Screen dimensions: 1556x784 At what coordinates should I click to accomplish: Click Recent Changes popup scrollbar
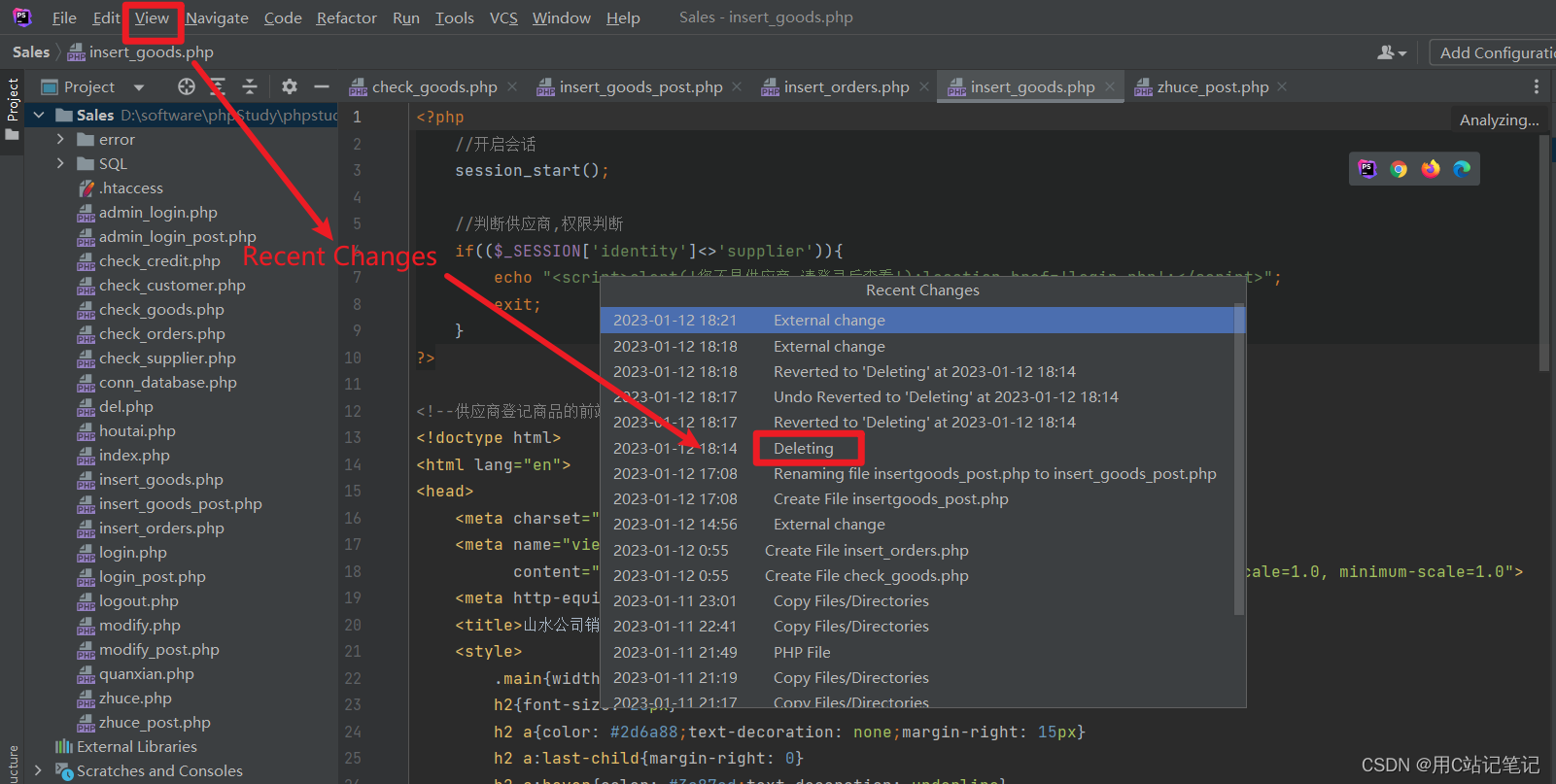(1239, 460)
